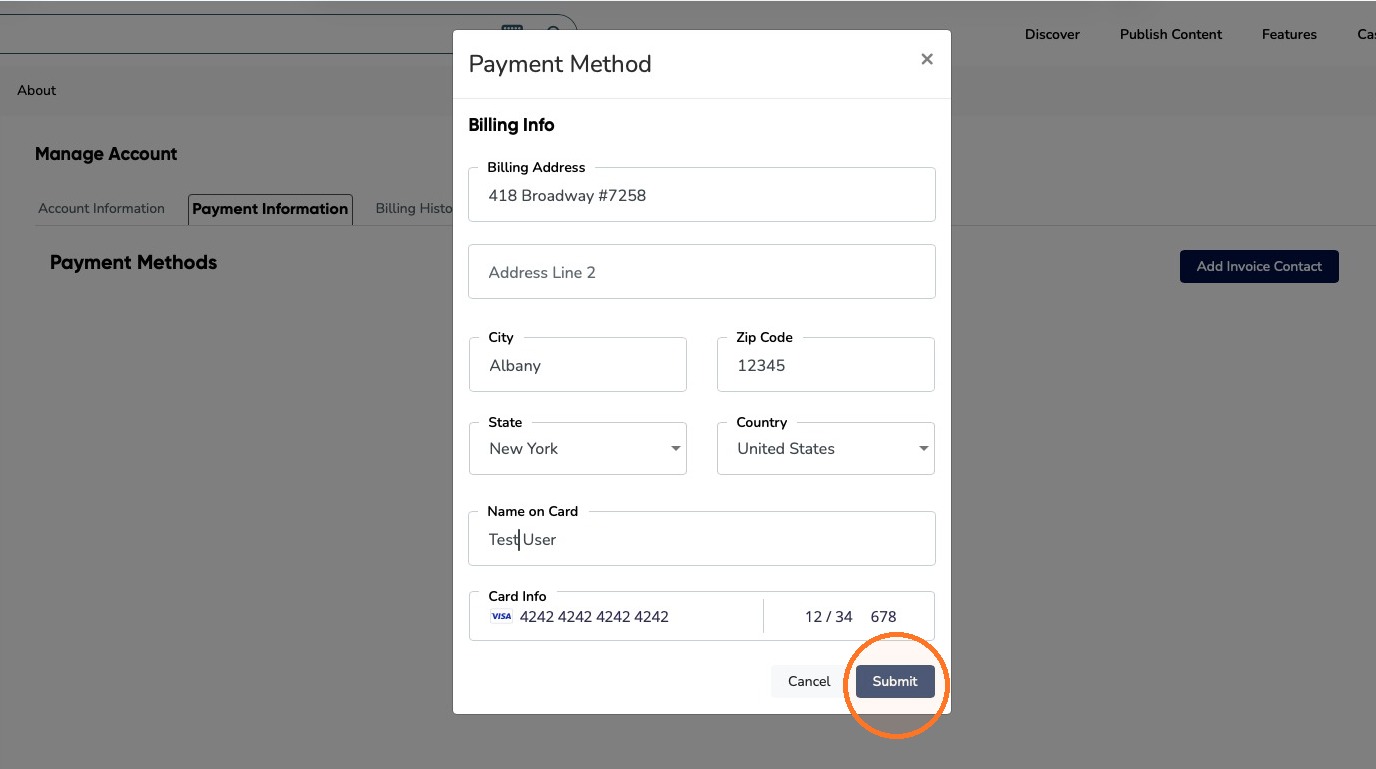This screenshot has width=1376, height=769.
Task: Edit the City field containing Albany
Action: [x=578, y=365]
